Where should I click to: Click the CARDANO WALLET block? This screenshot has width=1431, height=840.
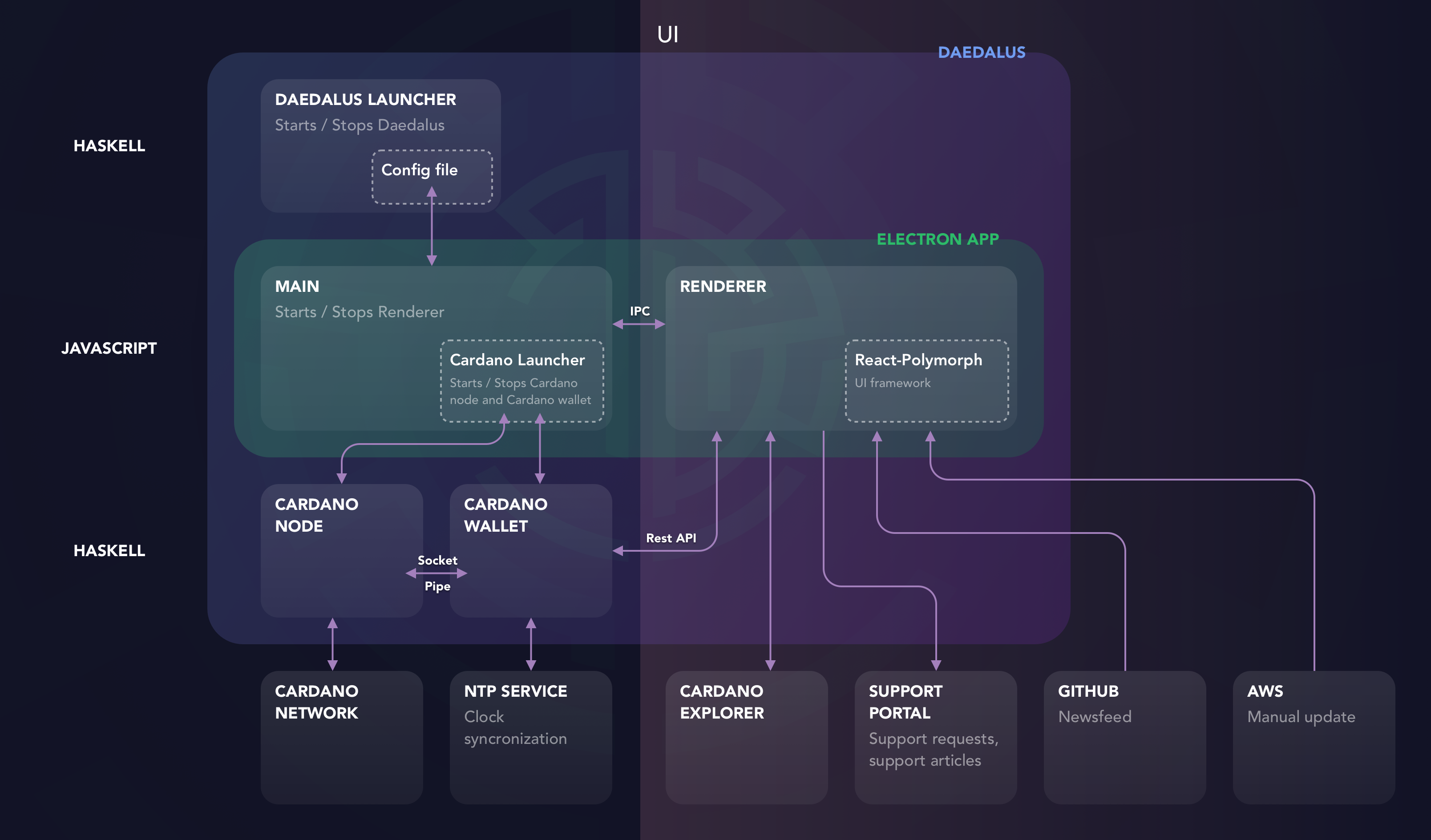tap(531, 550)
